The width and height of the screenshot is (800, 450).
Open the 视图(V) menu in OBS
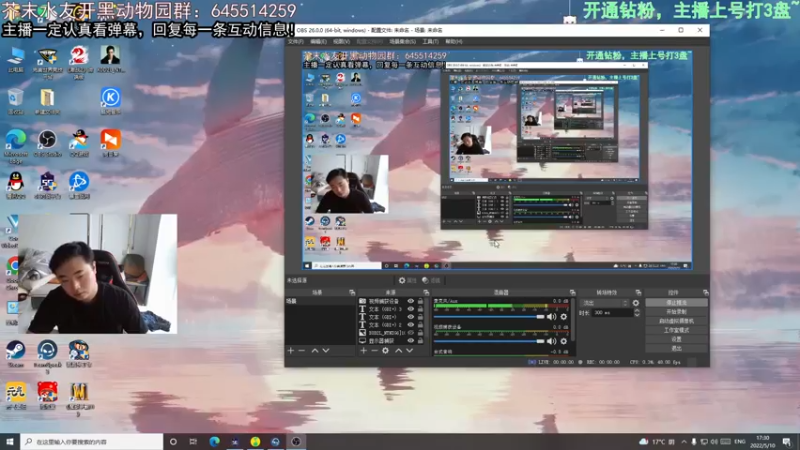341,41
